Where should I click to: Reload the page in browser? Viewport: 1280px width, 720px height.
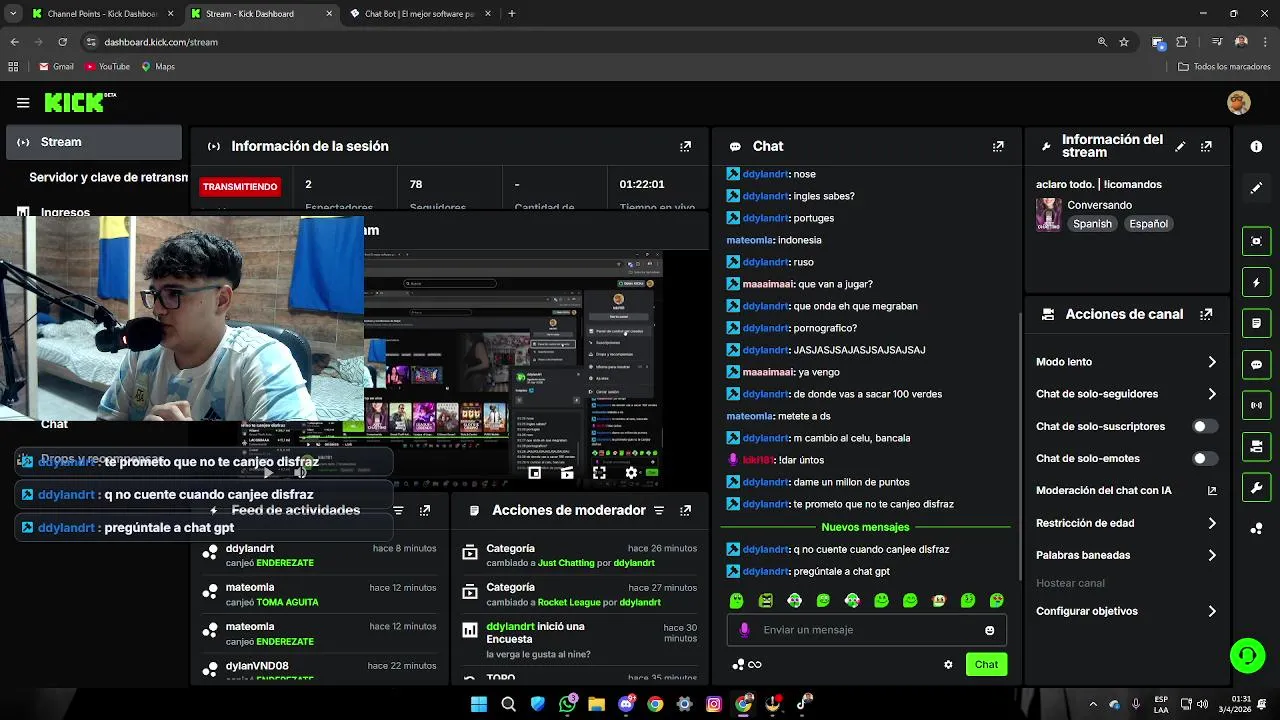pos(62,42)
